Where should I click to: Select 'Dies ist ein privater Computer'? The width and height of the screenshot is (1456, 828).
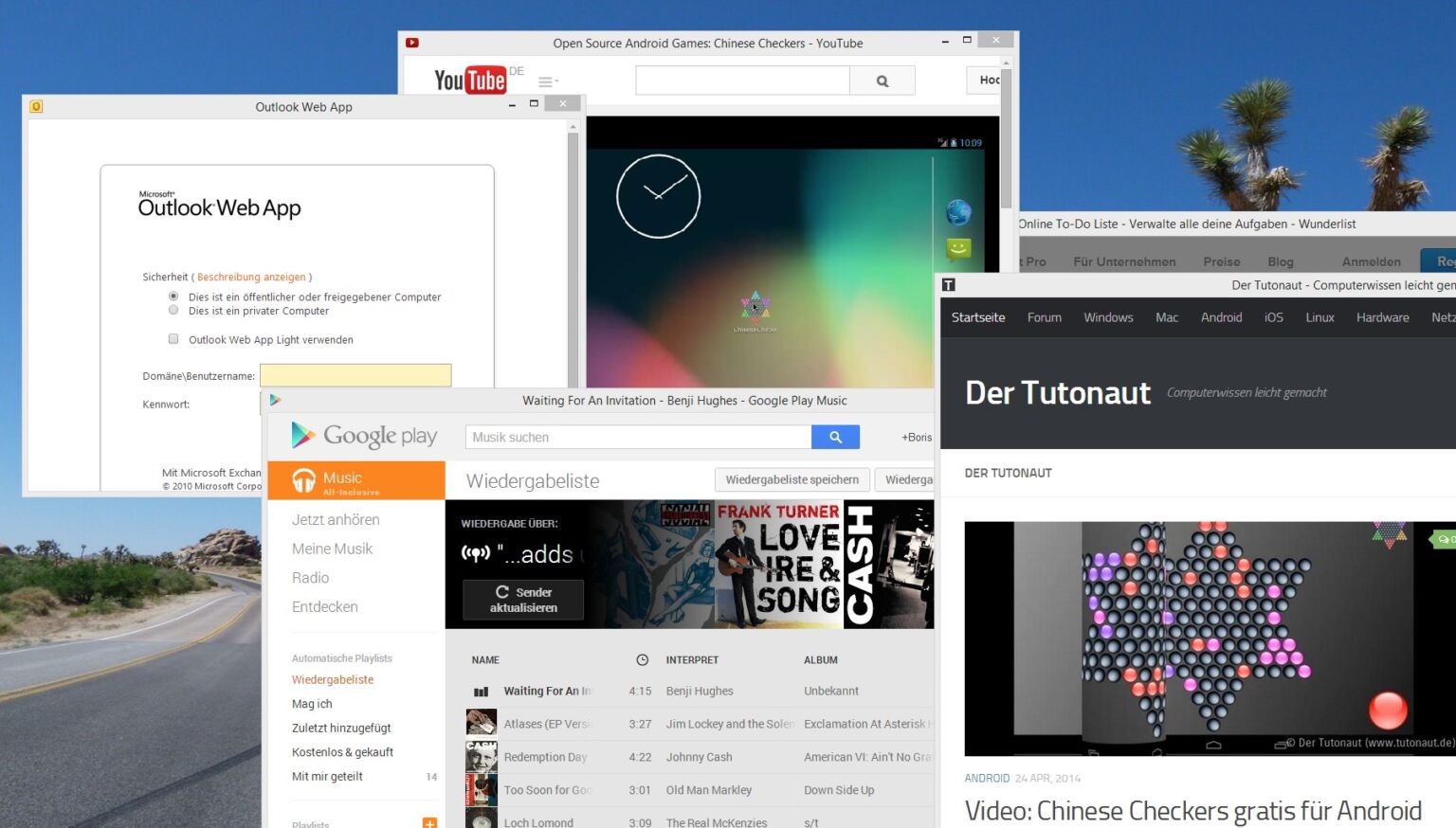[173, 310]
